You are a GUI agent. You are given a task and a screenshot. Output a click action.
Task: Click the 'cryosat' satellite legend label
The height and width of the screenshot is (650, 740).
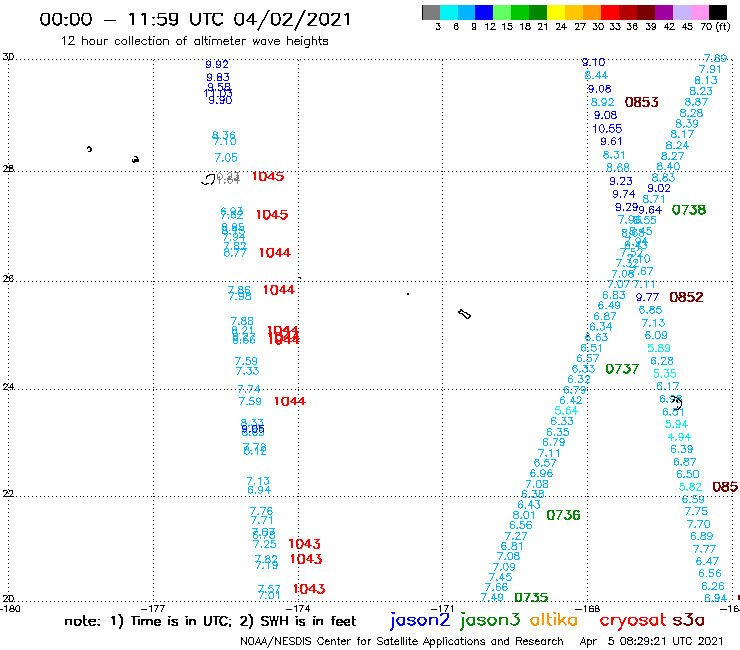(x=633, y=620)
